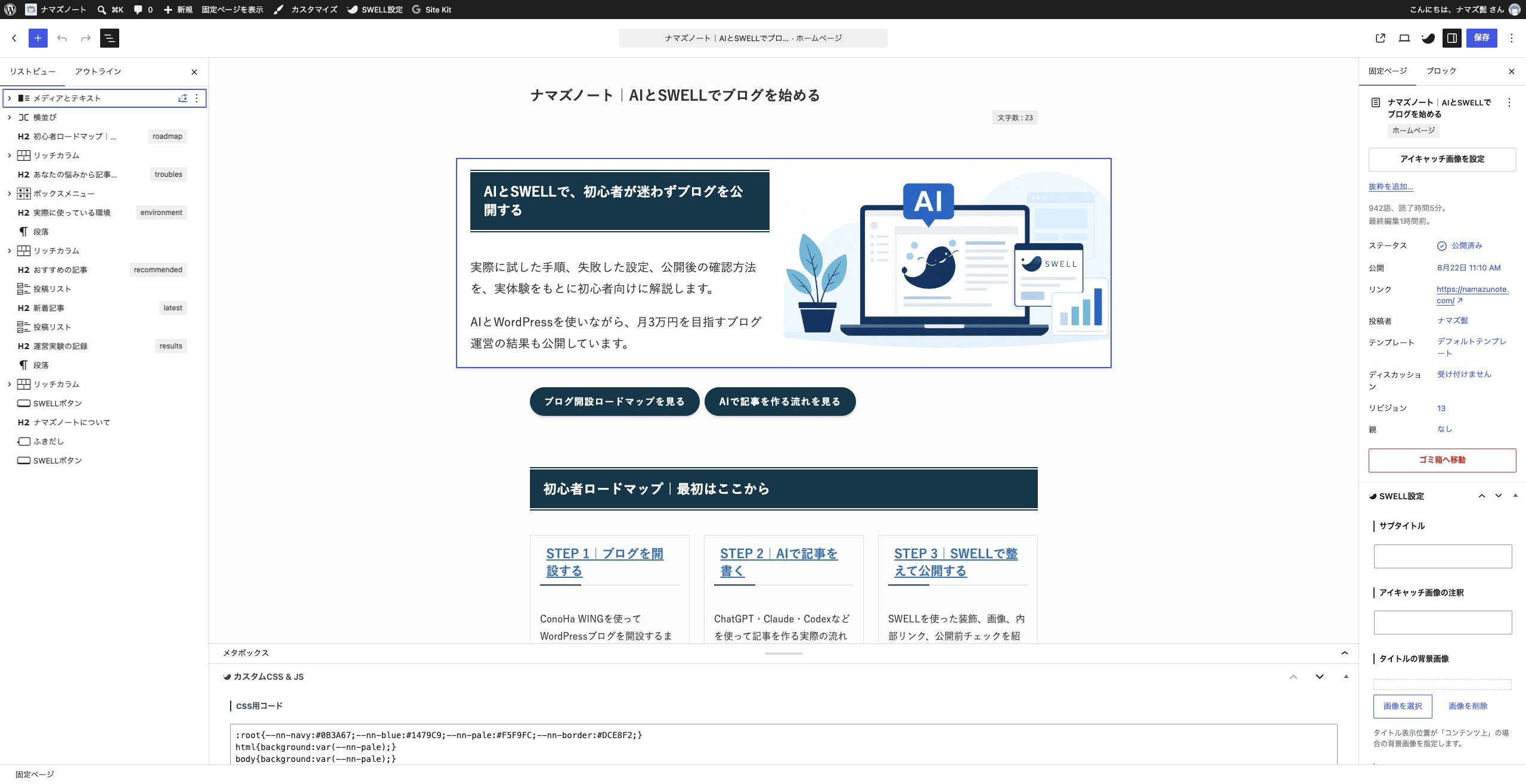
Task: Open the editor options three-dot menu
Action: pos(1512,38)
